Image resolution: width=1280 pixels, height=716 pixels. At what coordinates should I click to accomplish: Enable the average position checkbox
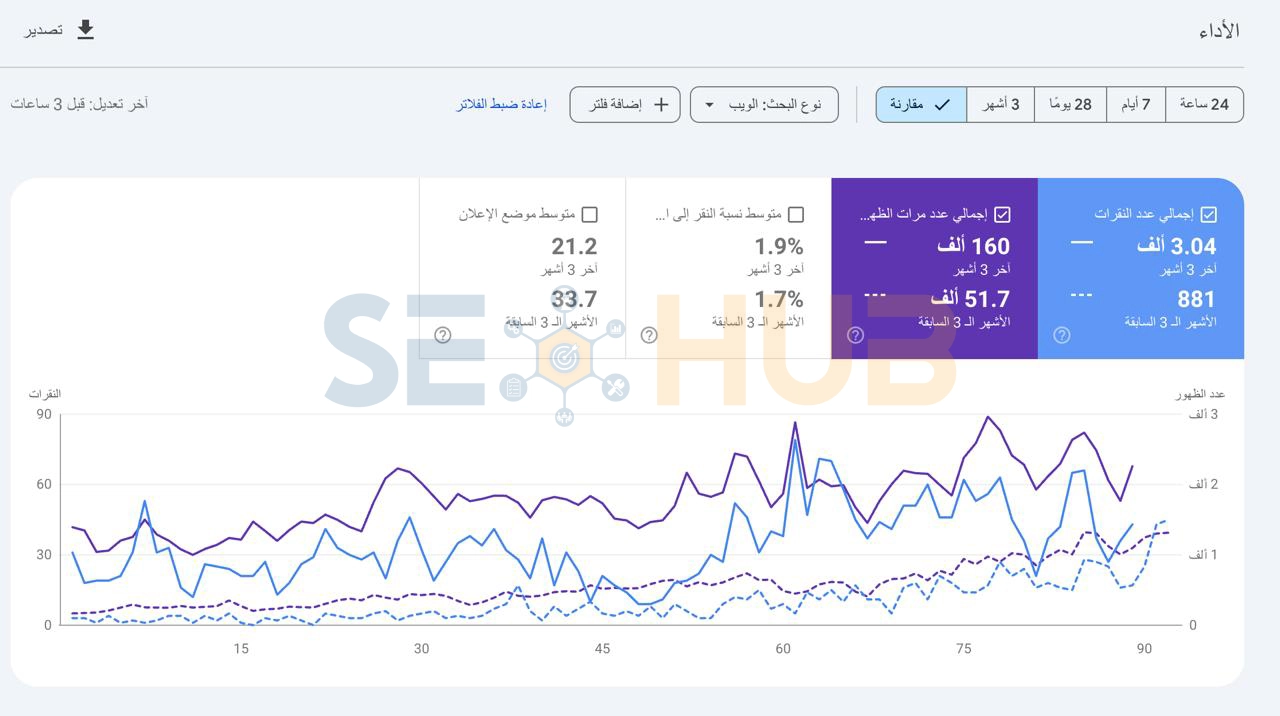click(x=590, y=214)
